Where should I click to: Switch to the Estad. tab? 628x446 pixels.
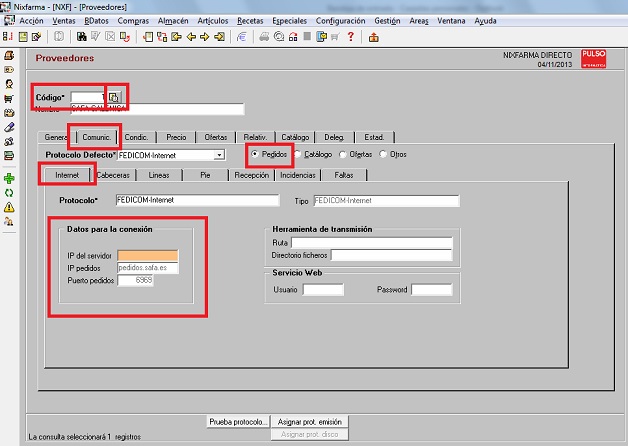tap(374, 137)
